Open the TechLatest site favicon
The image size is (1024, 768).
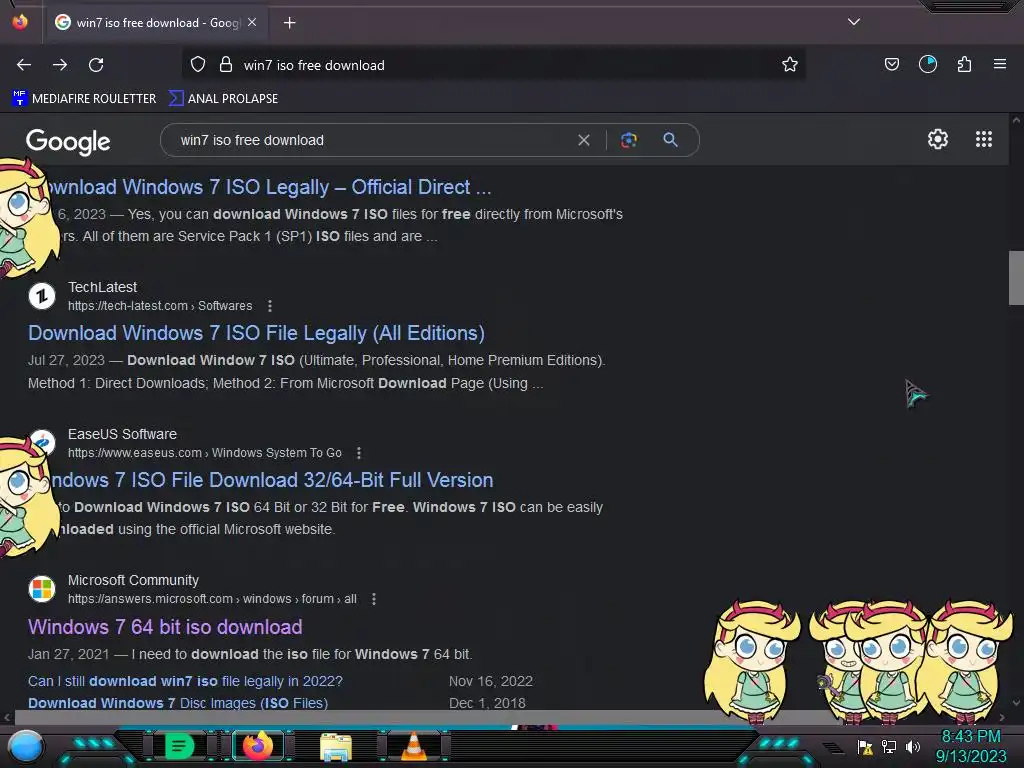click(42, 296)
